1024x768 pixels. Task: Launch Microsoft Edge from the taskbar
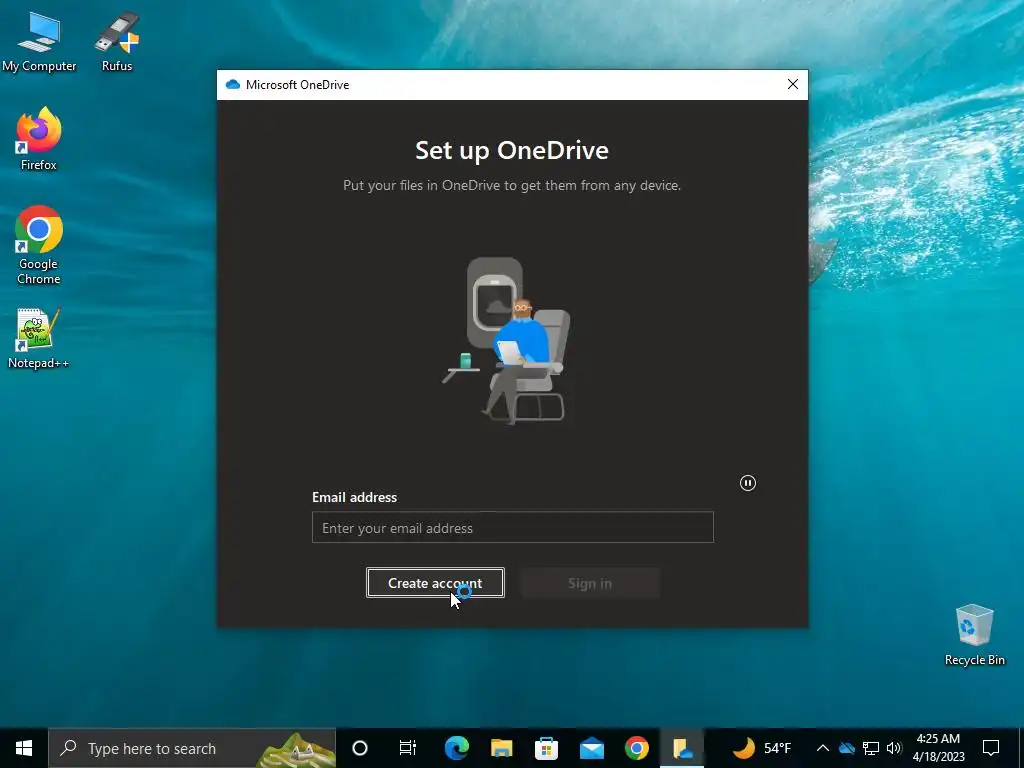pos(456,748)
